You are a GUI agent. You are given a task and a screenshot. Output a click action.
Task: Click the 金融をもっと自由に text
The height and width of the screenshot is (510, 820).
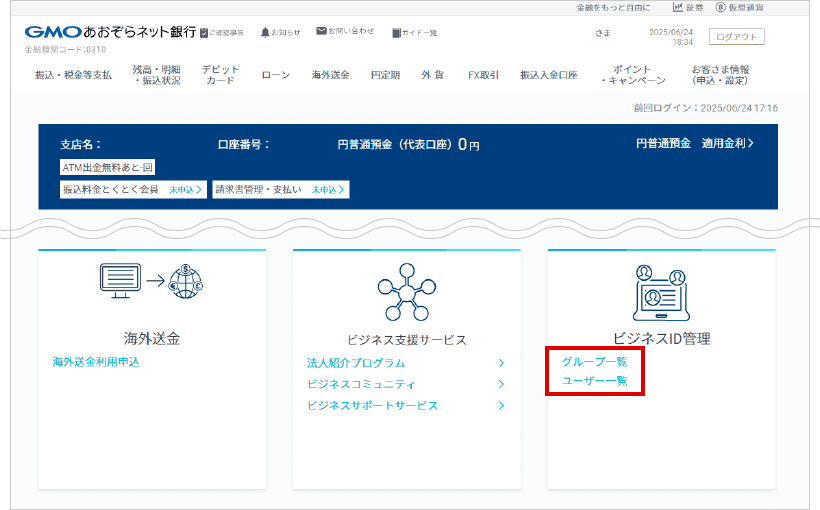[613, 7]
